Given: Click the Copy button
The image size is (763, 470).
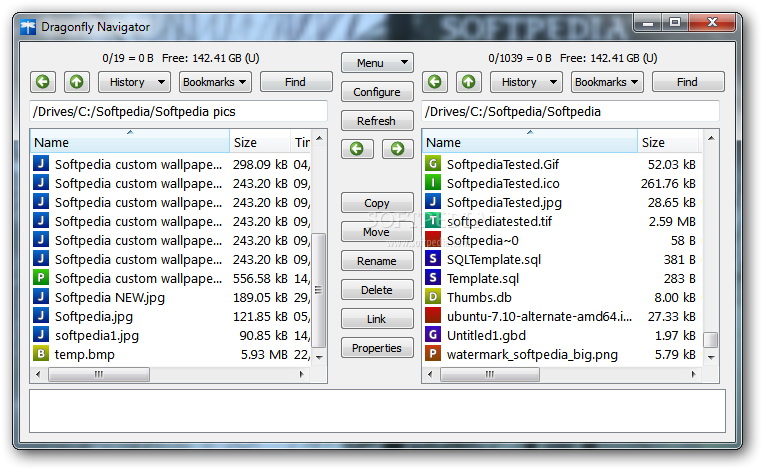Looking at the screenshot, I should 377,202.
